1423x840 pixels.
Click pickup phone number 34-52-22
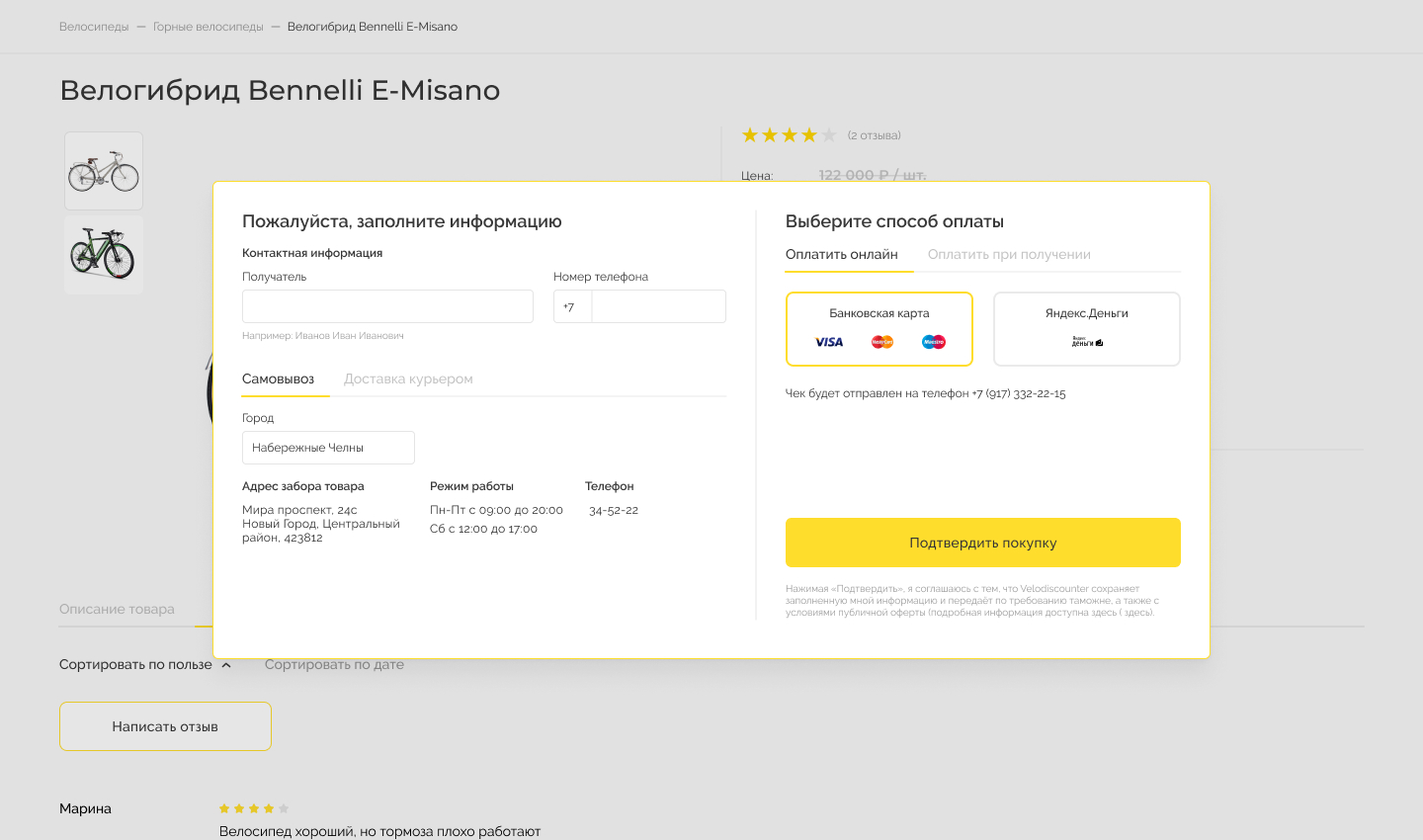[x=614, y=511]
